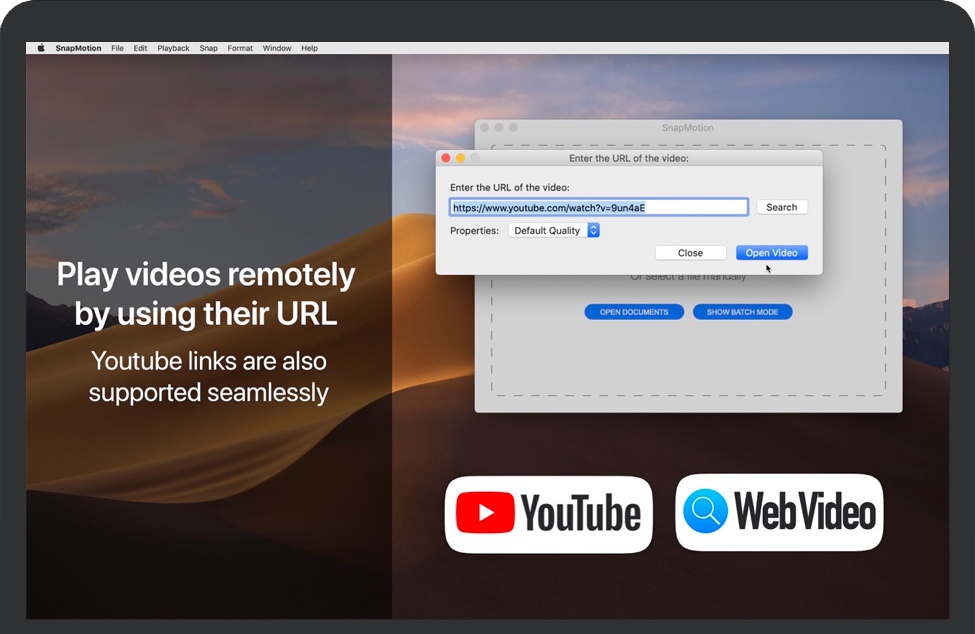The height and width of the screenshot is (634, 975).
Task: Open the Format menu
Action: point(240,48)
